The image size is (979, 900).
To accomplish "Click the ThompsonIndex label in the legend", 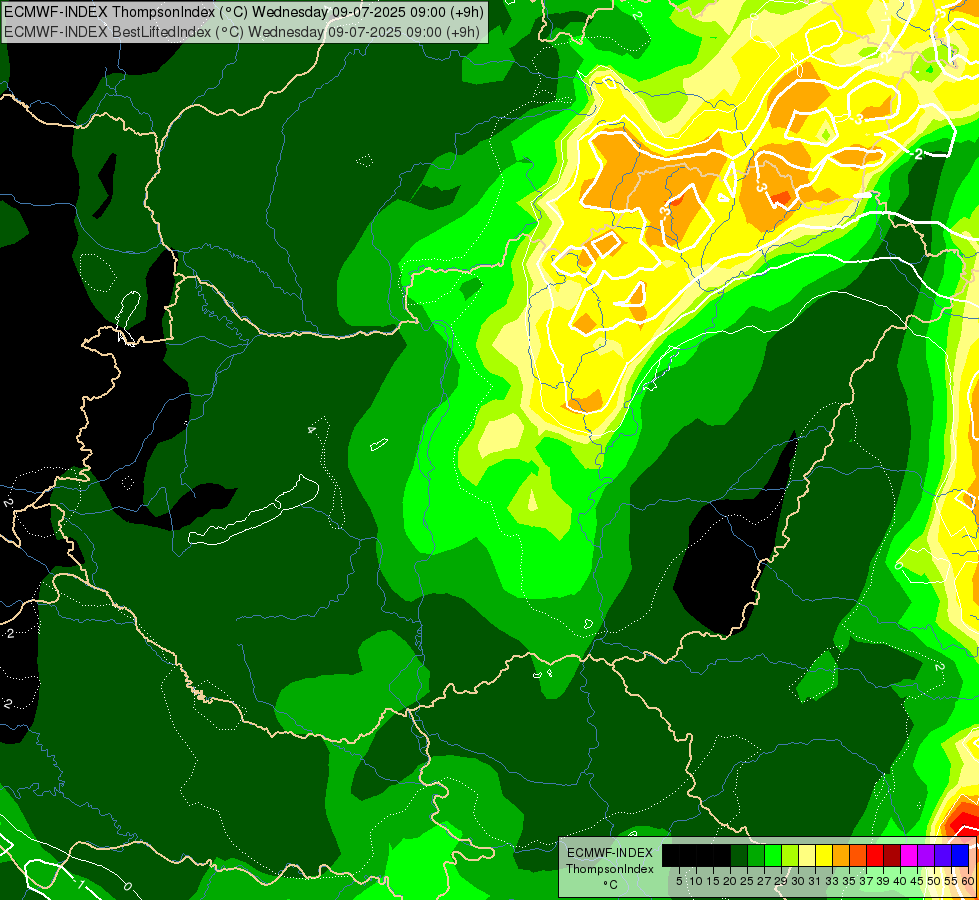I will (x=610, y=869).
